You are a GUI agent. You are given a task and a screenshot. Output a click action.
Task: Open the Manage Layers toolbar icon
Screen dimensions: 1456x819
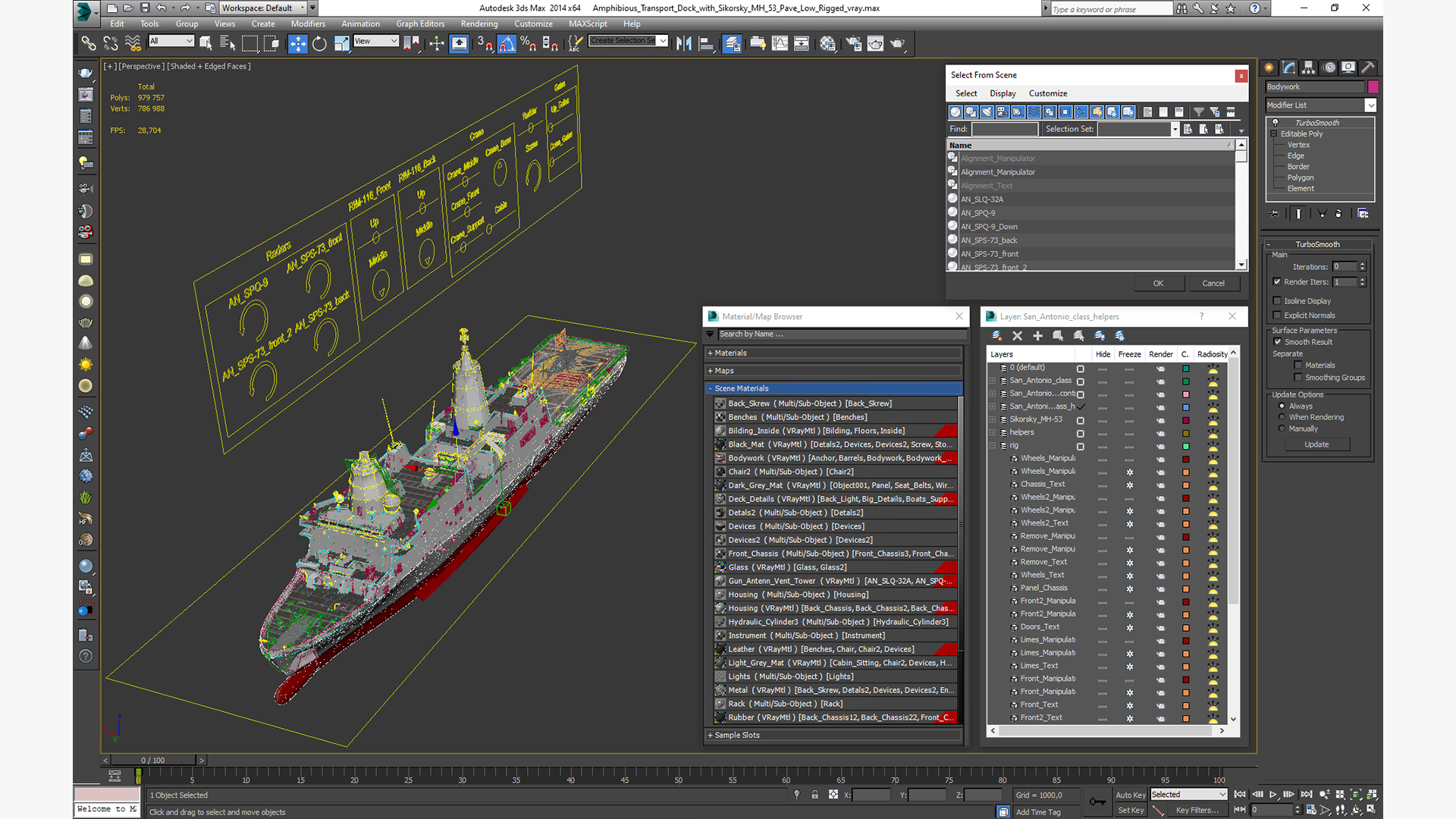732,44
